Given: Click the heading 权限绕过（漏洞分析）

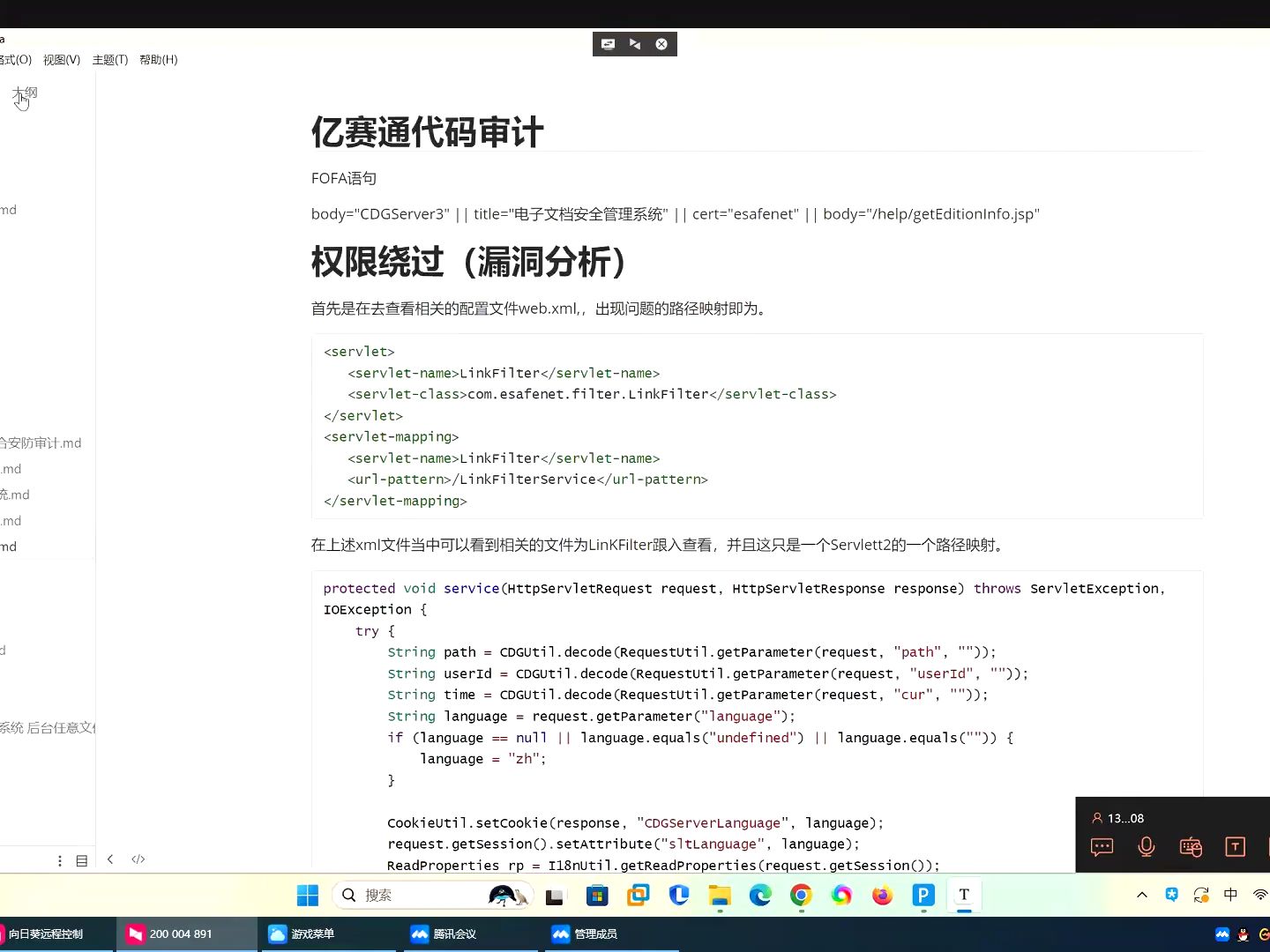Looking at the screenshot, I should [470, 262].
